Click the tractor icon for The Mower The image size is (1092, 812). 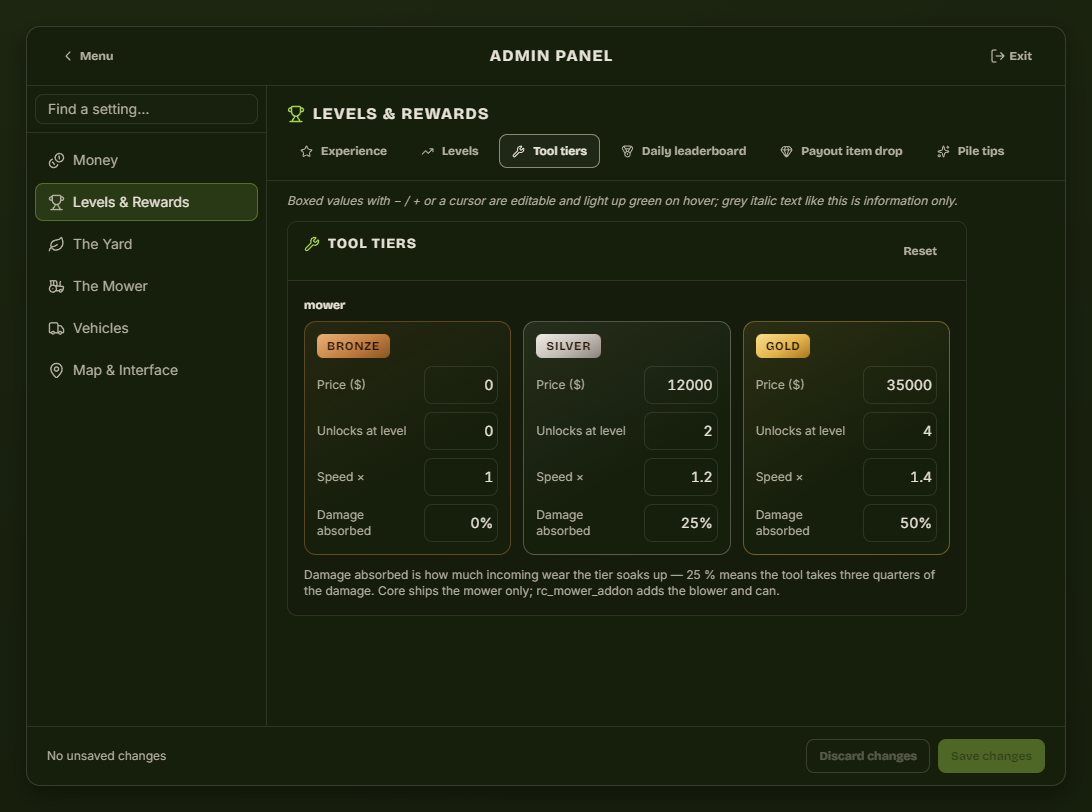point(56,286)
